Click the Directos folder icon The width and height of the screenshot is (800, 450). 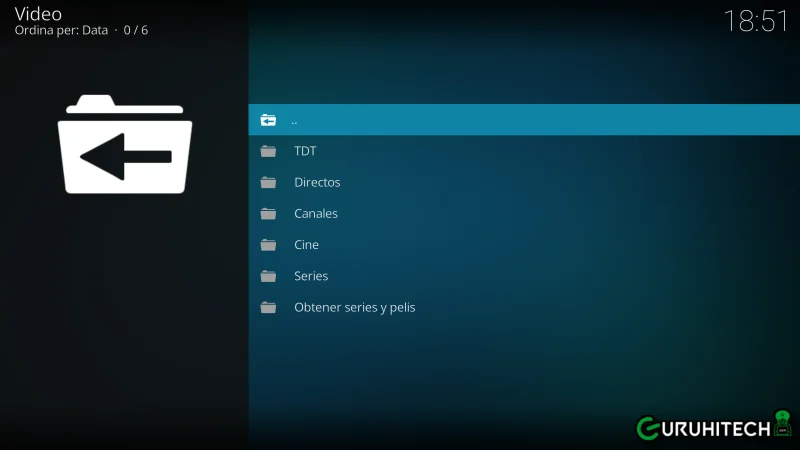point(268,183)
